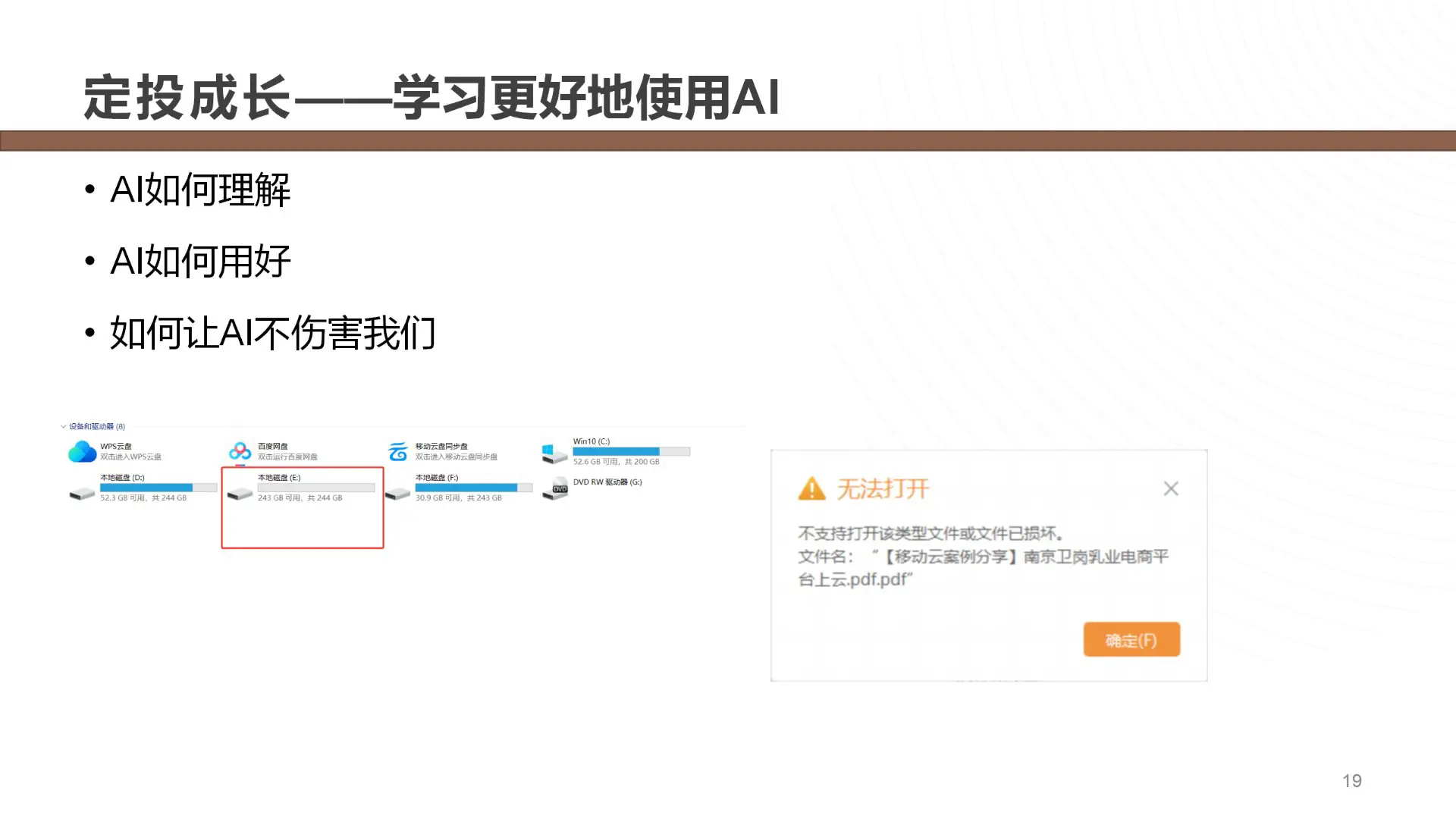Click the 本地磁盘 (F:) capacity bar

(x=474, y=488)
